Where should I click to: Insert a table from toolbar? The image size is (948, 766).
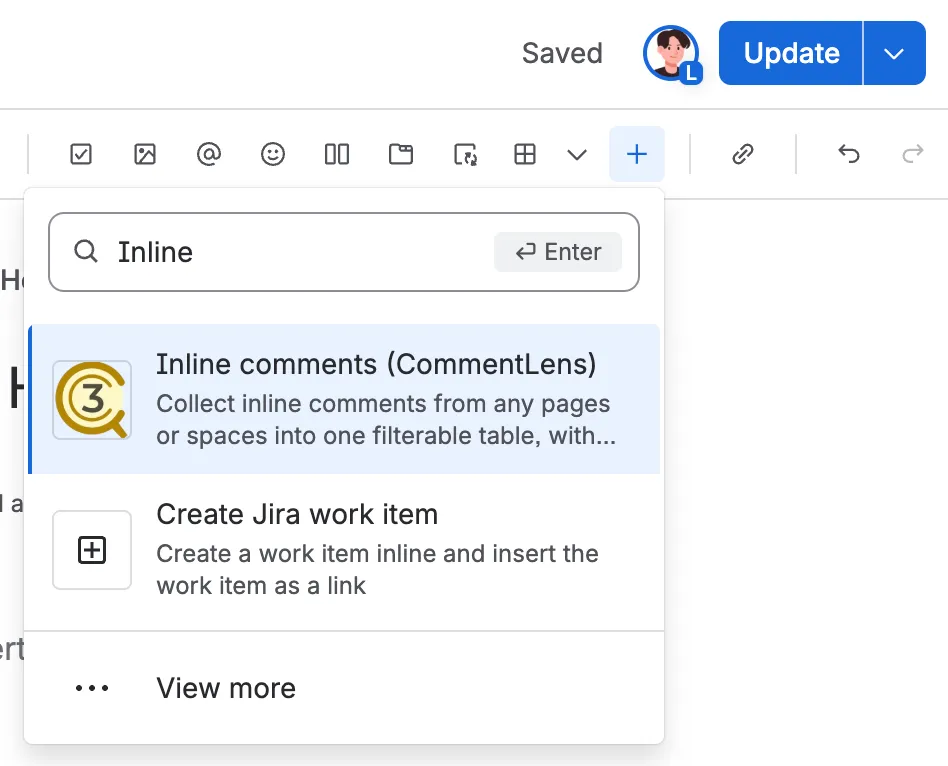(x=525, y=154)
